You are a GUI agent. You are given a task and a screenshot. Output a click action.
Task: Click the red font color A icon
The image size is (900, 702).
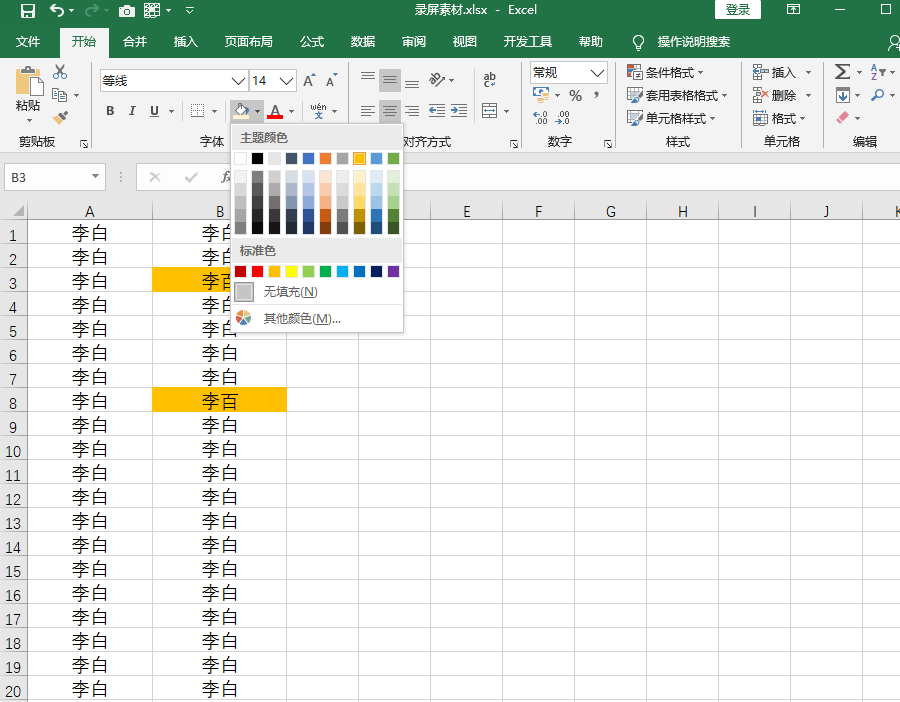275,111
